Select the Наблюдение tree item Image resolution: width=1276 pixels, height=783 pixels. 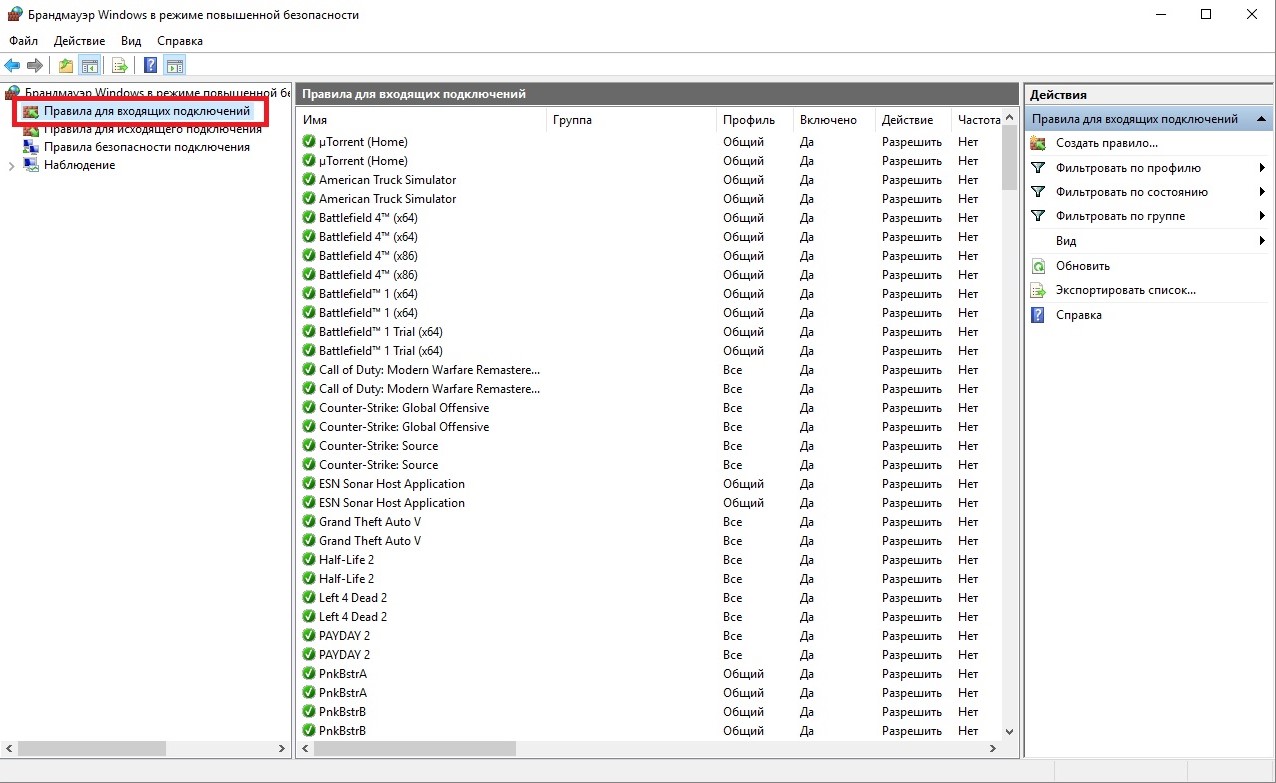point(79,165)
